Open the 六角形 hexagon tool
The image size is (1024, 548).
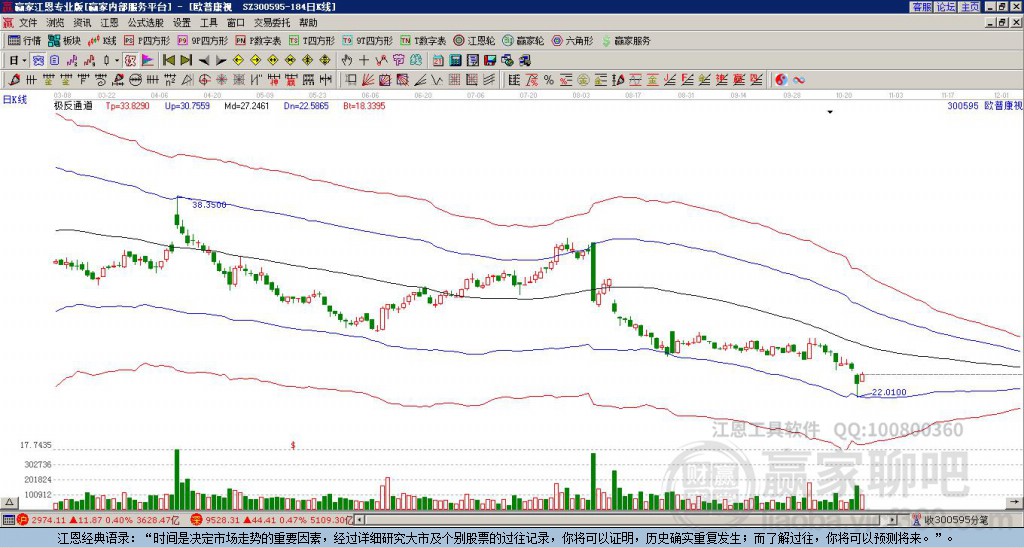coord(572,40)
